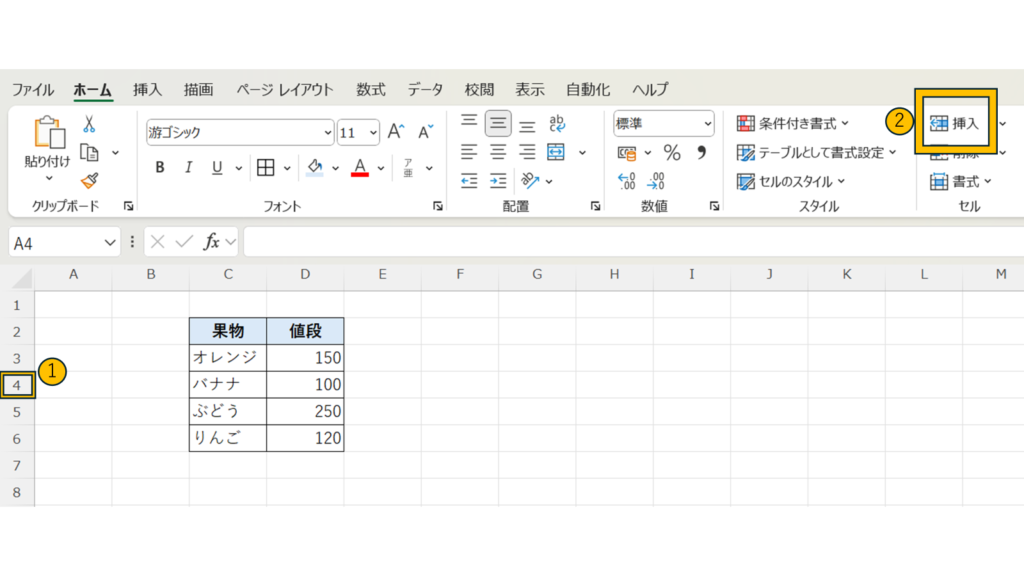This screenshot has height=576, width=1024.
Task: Toggle underline formatting
Action: tap(216, 168)
